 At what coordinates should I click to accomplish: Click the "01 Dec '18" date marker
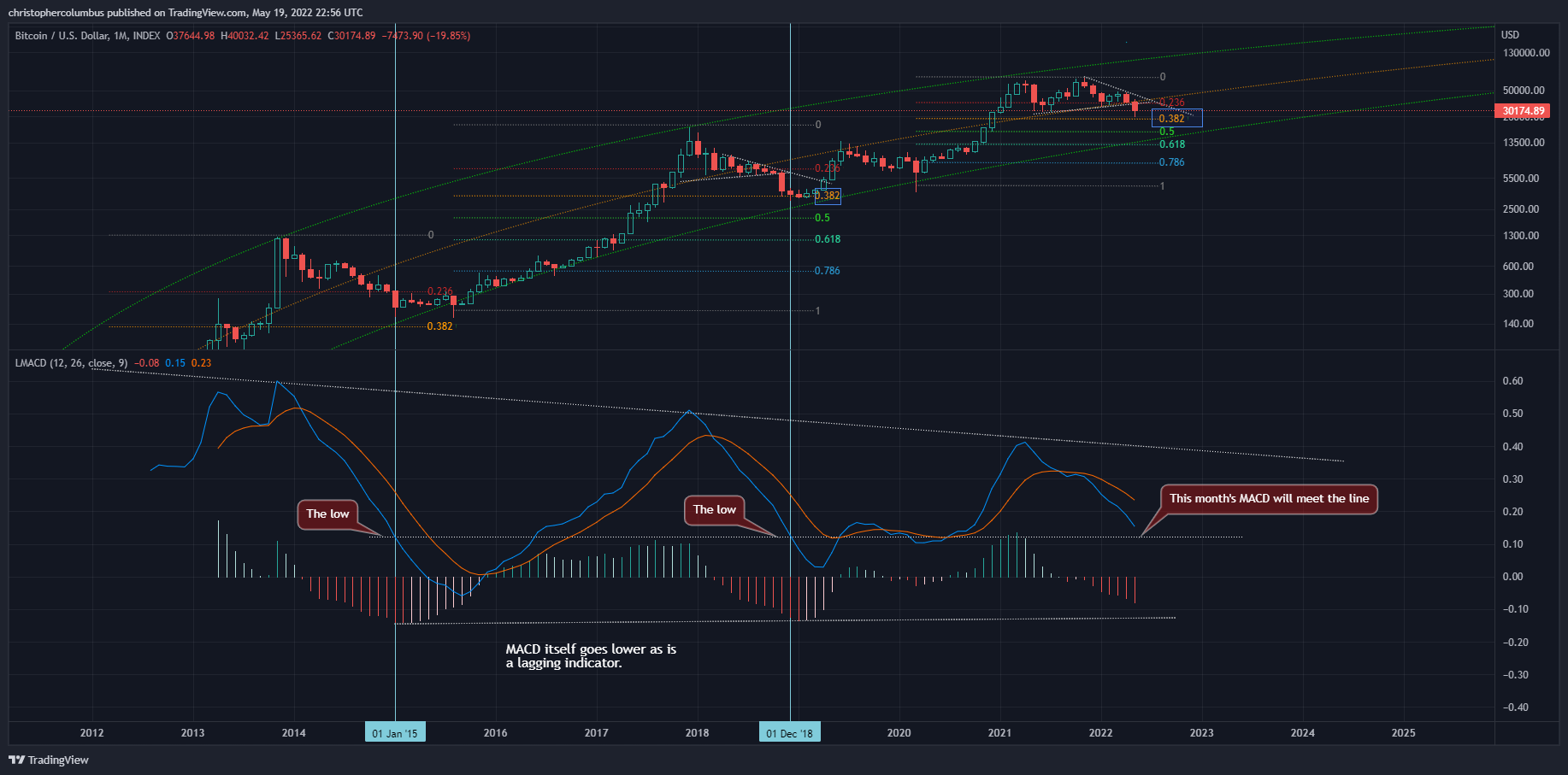point(789,733)
